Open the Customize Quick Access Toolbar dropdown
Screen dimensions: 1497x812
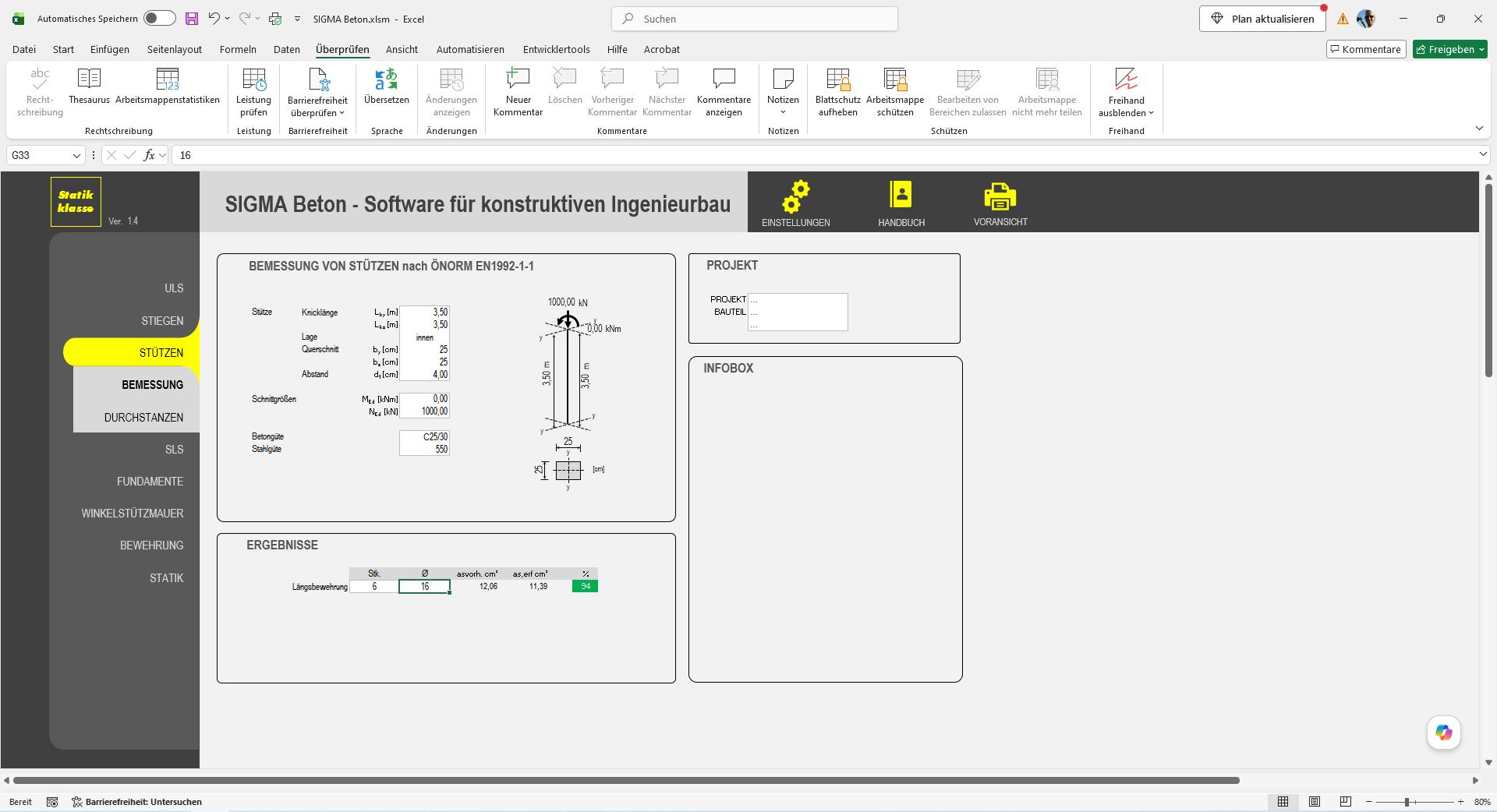point(297,19)
